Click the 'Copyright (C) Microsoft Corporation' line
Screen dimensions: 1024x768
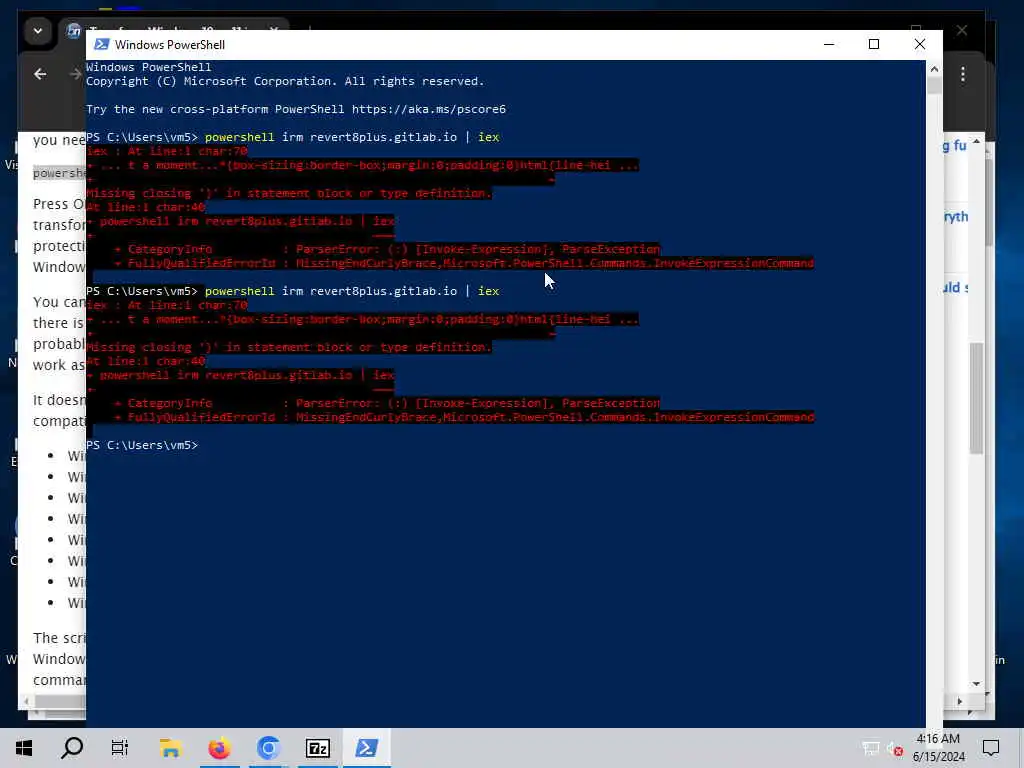285,81
